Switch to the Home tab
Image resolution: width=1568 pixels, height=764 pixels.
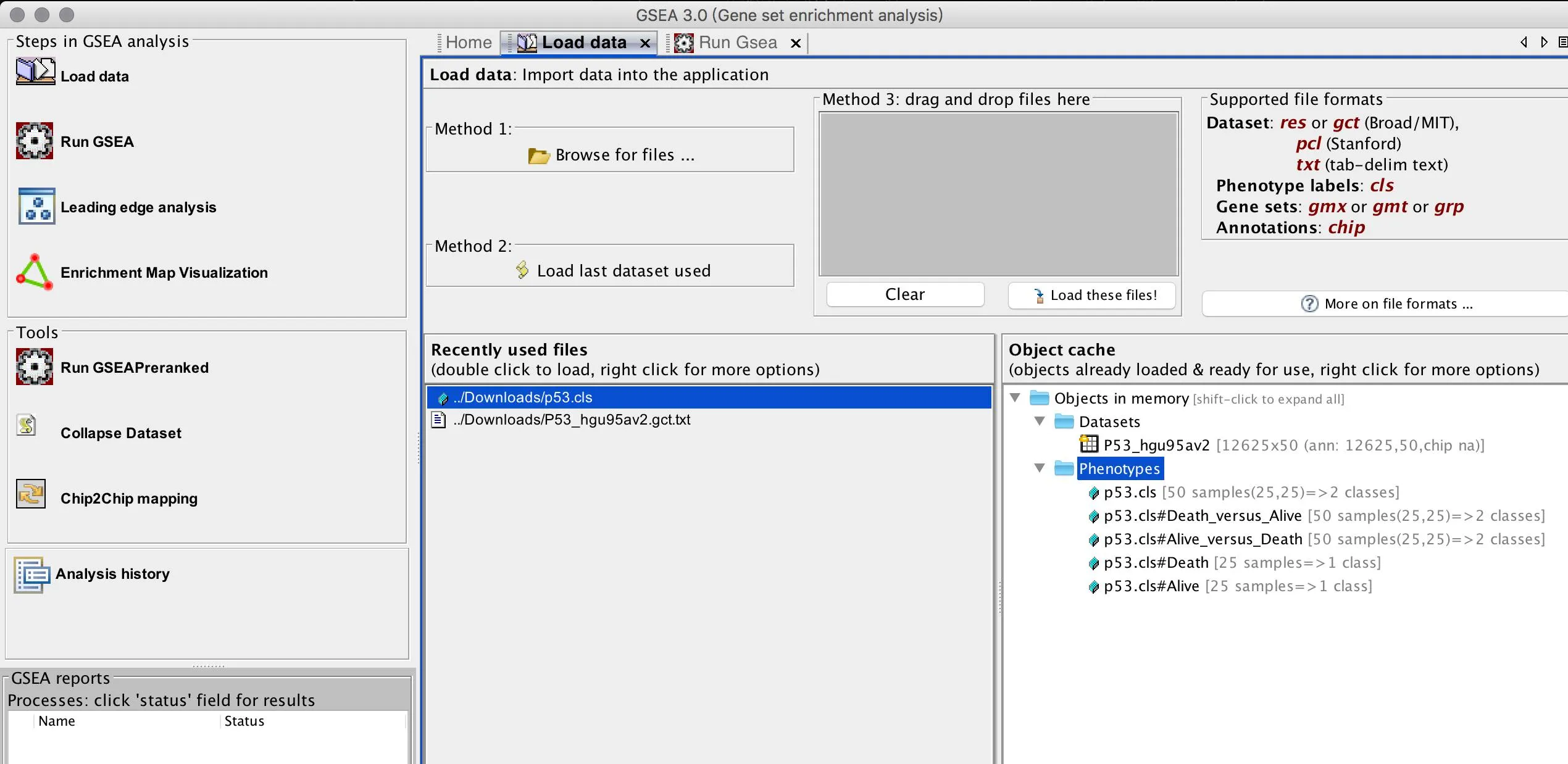(x=468, y=43)
